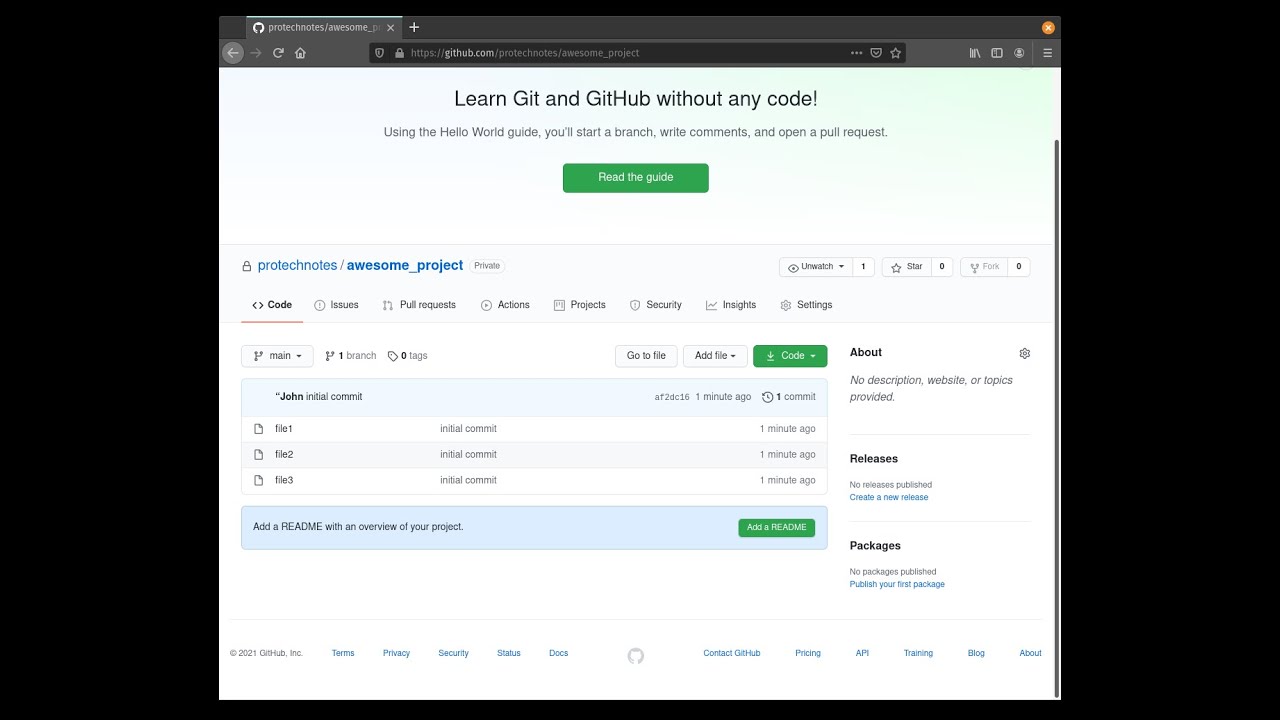This screenshot has height=720, width=1280.
Task: Click the About section gear icon
Action: pos(1024,353)
